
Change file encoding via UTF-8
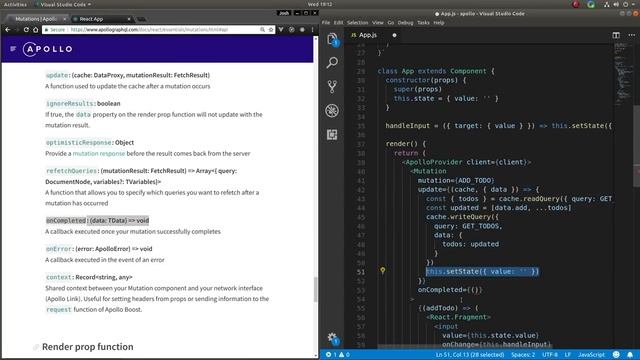pyautogui.click(x=550, y=355)
